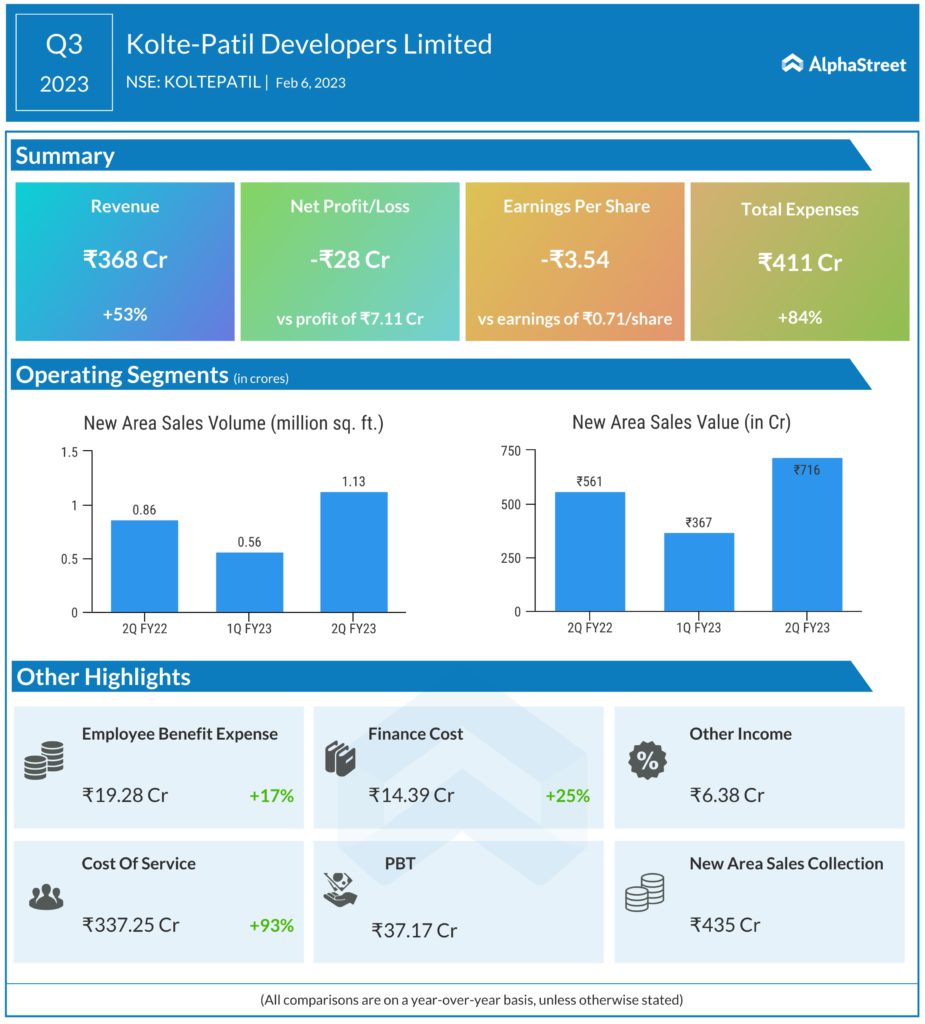Click the hand with money icon beside PBT

pyautogui.click(x=341, y=888)
